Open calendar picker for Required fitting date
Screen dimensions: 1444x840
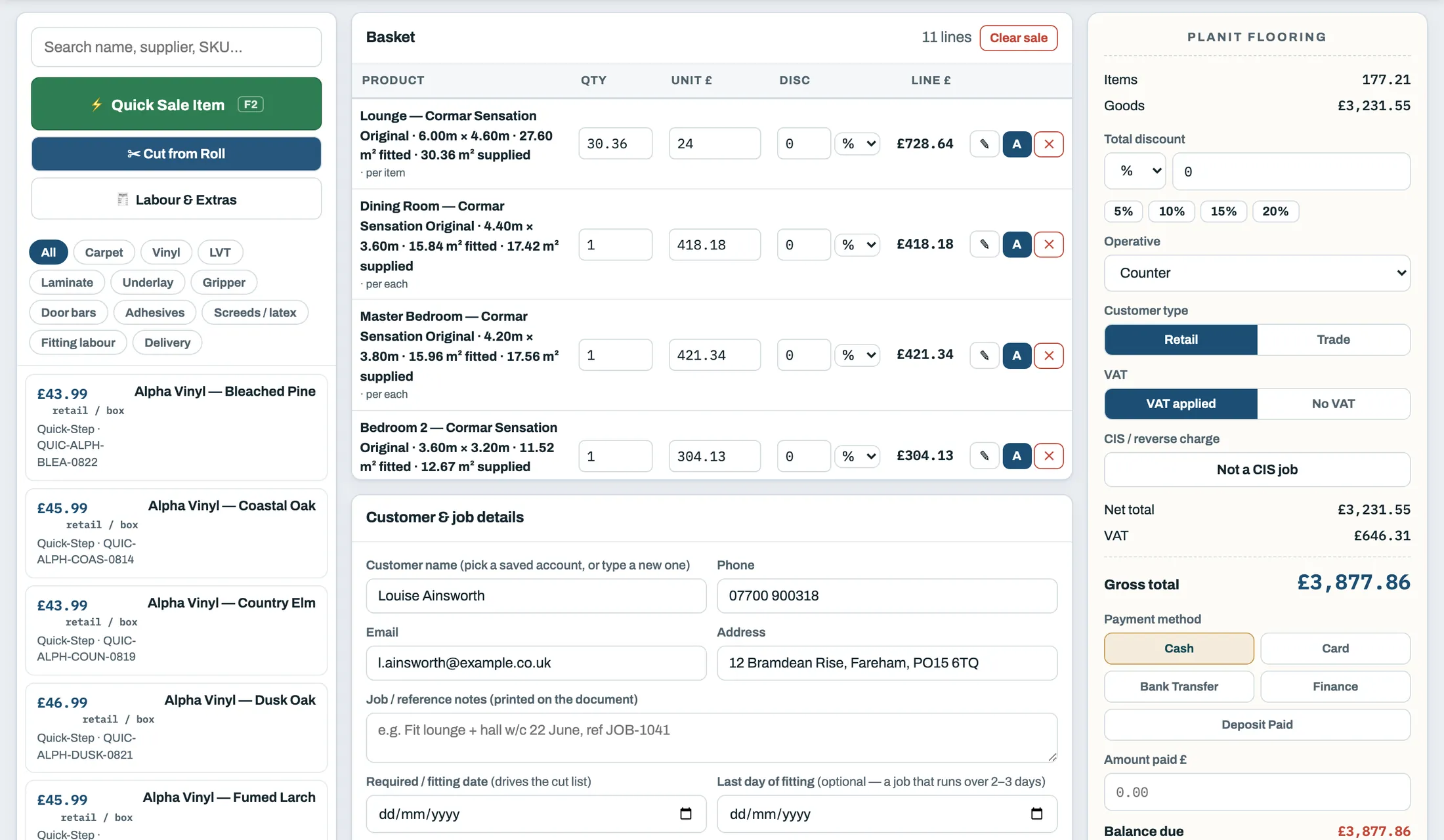click(685, 814)
